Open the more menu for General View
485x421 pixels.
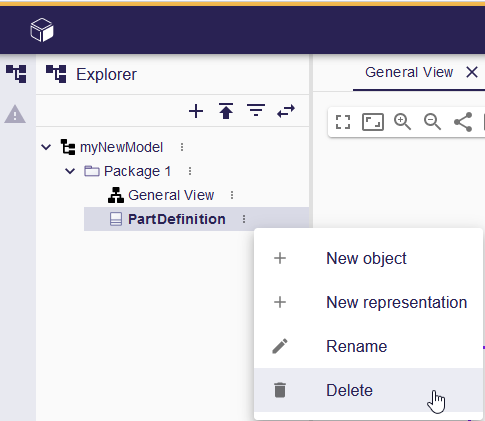pyautogui.click(x=232, y=195)
